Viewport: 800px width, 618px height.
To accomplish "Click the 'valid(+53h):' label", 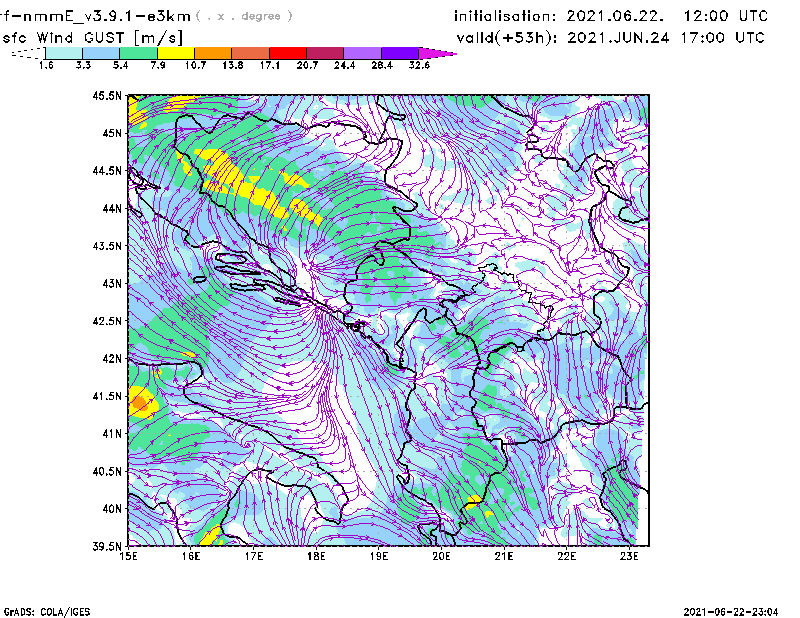I will (x=506, y=38).
